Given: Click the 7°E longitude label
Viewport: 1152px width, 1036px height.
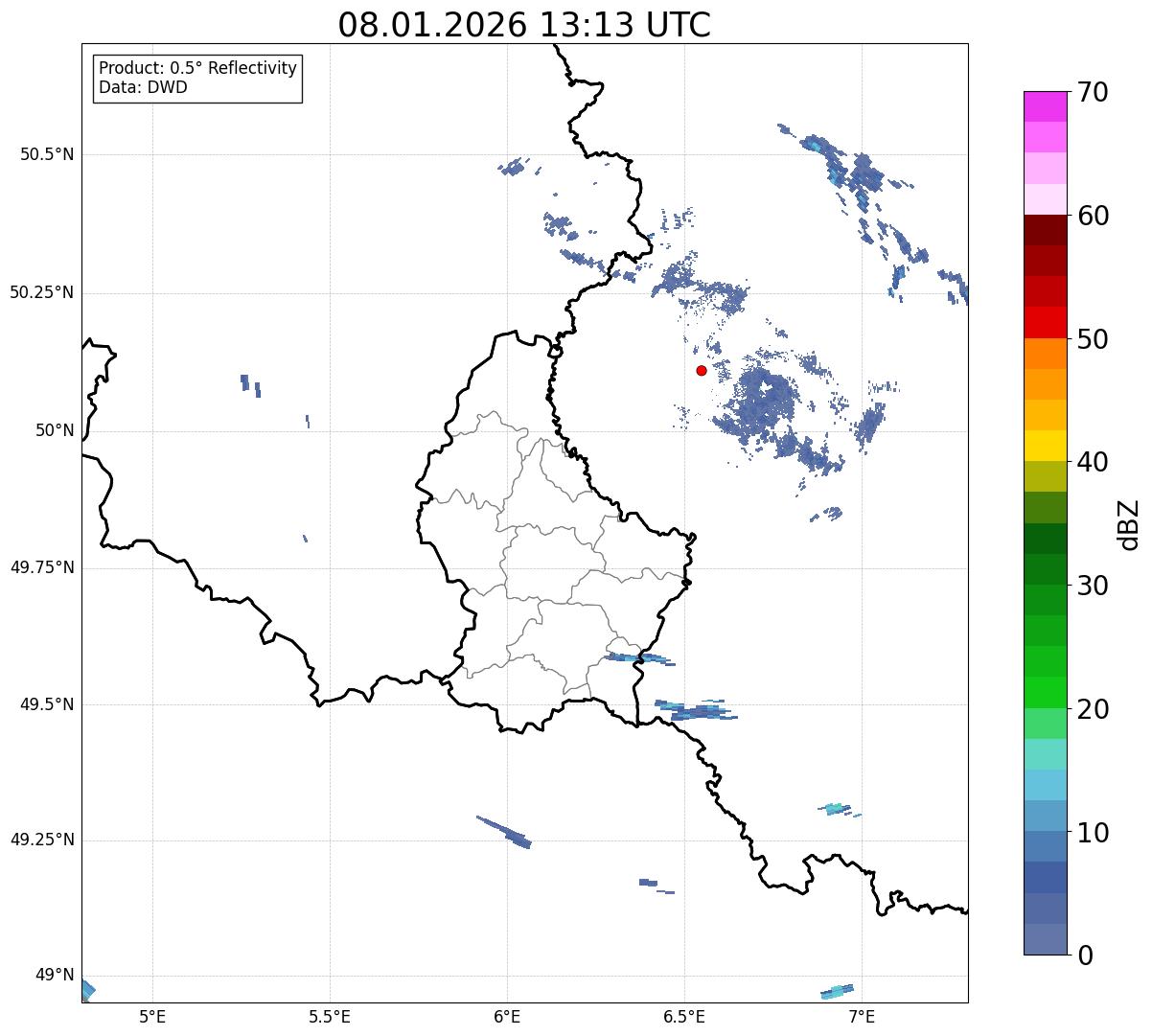Looking at the screenshot, I should point(862,1016).
